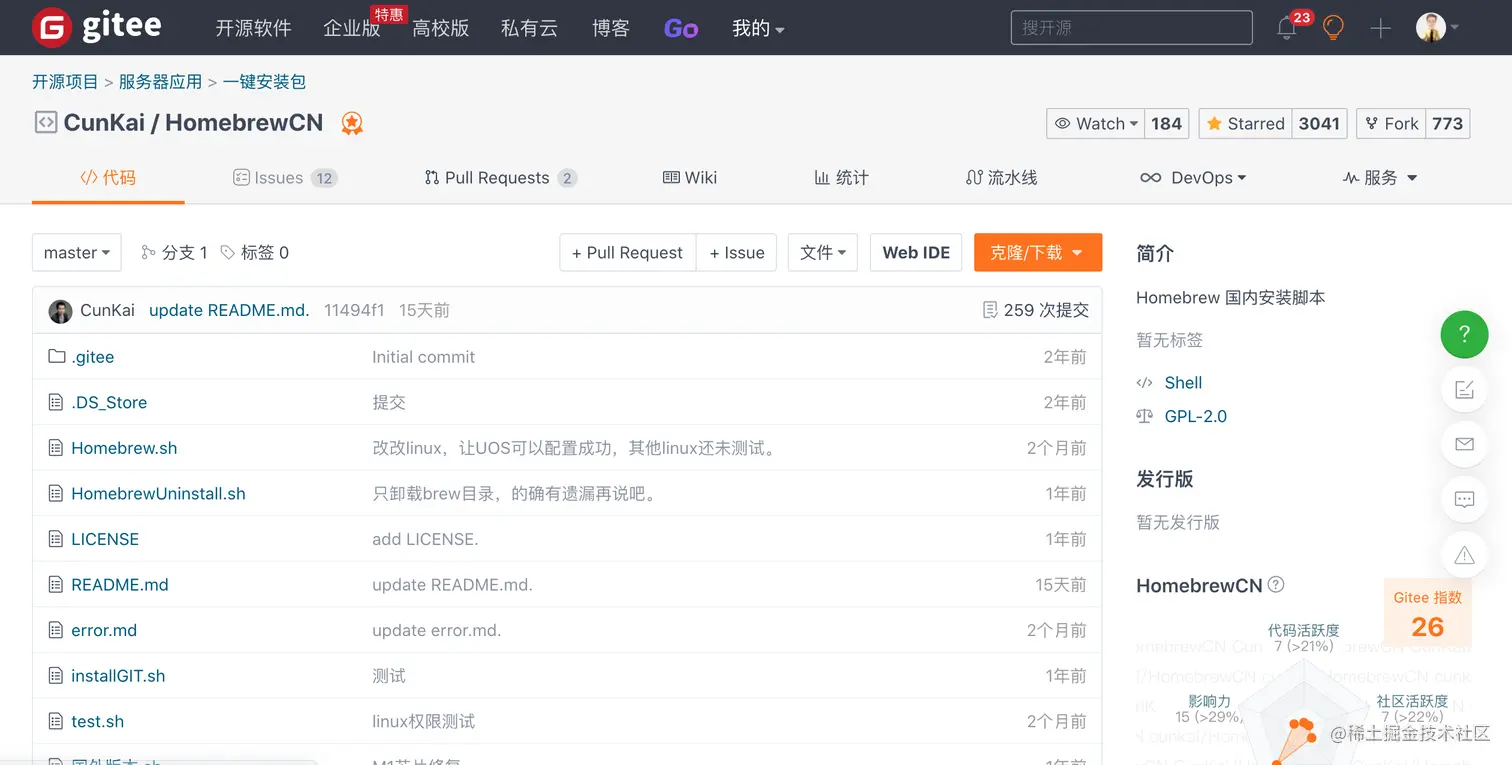Click the plus icon in header

pos(1380,28)
